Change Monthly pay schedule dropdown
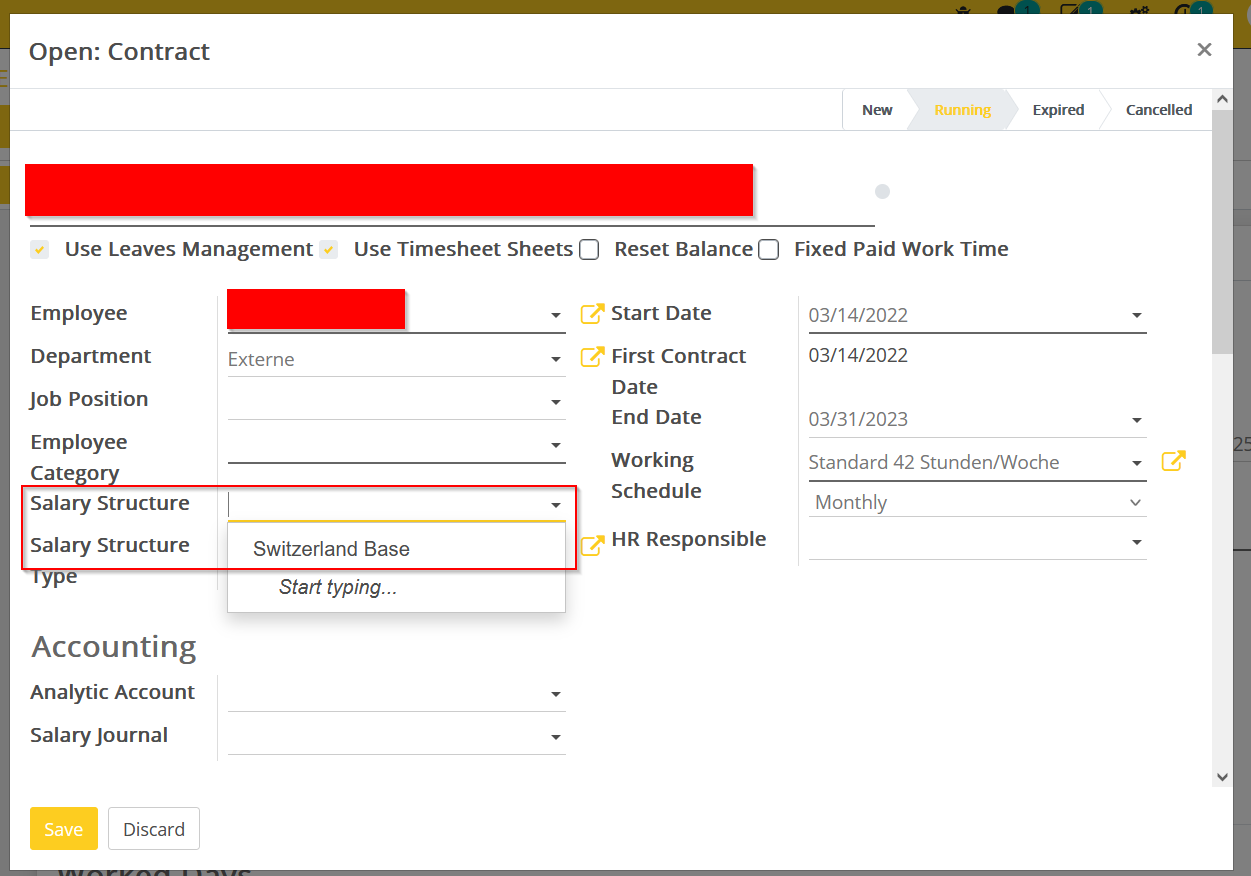Screen dimensions: 1251x876 coord(977,502)
